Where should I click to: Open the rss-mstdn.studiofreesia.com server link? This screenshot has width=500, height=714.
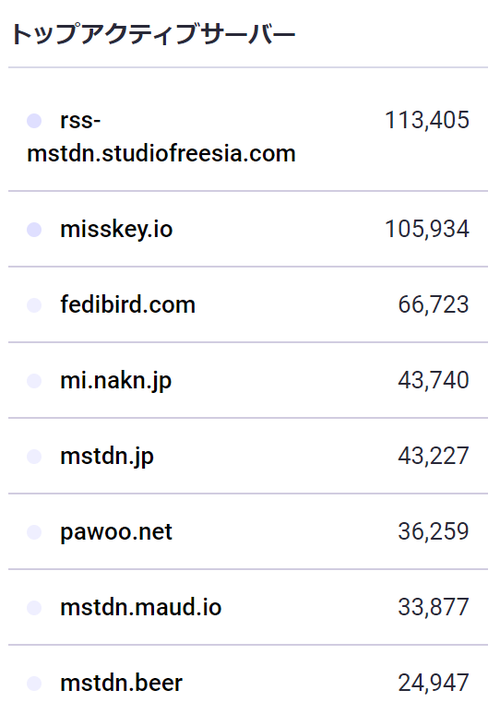tap(161, 137)
